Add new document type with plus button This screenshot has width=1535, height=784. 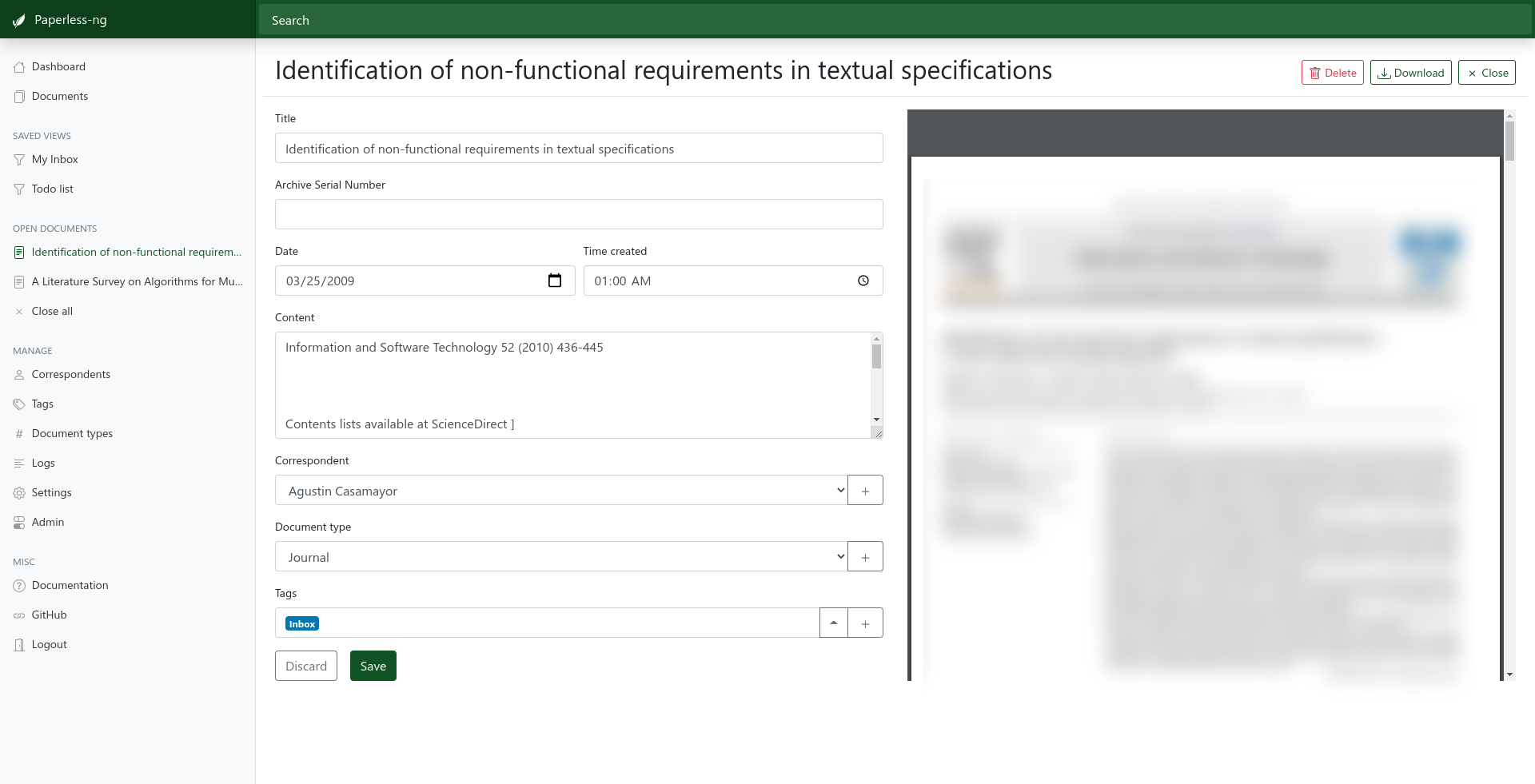(865, 557)
